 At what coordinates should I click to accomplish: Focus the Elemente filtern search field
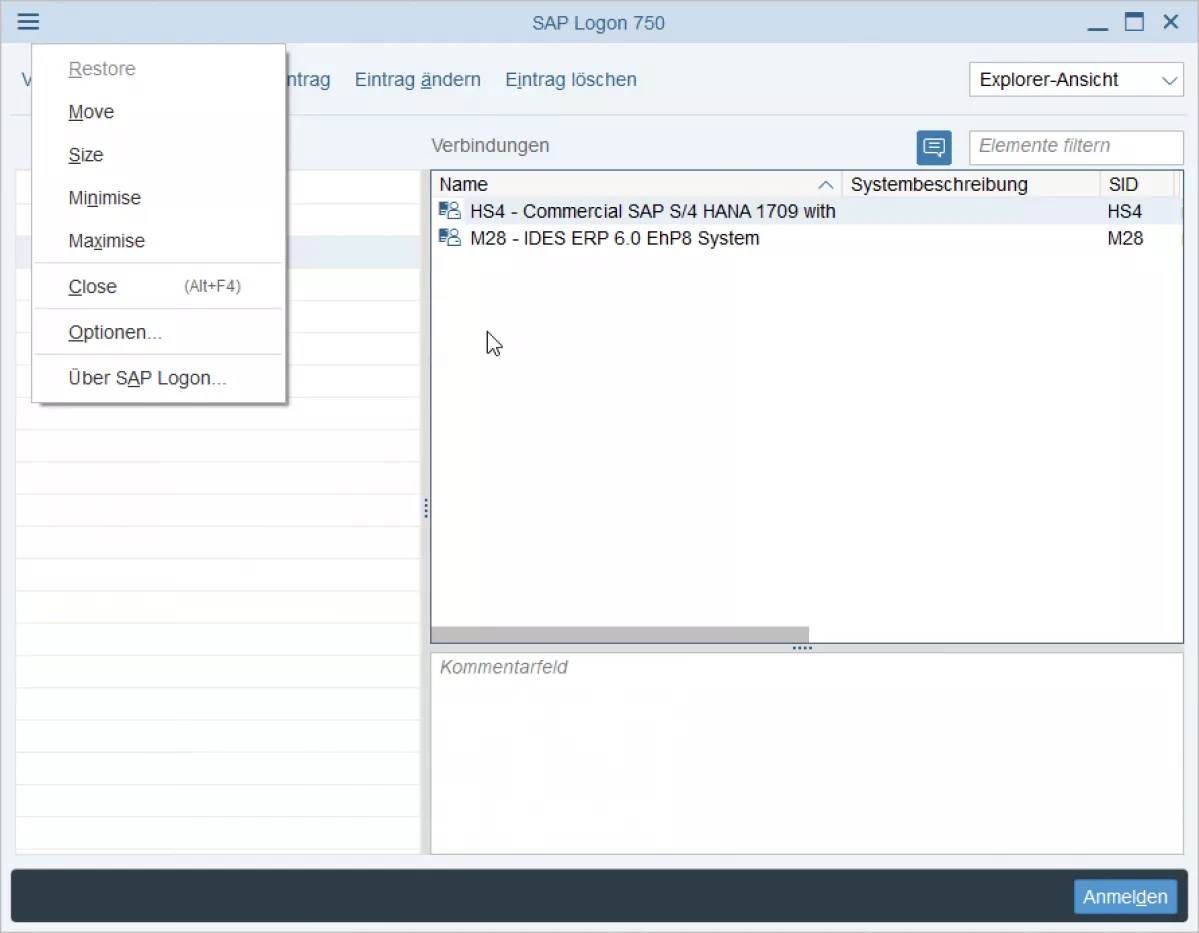[1076, 147]
